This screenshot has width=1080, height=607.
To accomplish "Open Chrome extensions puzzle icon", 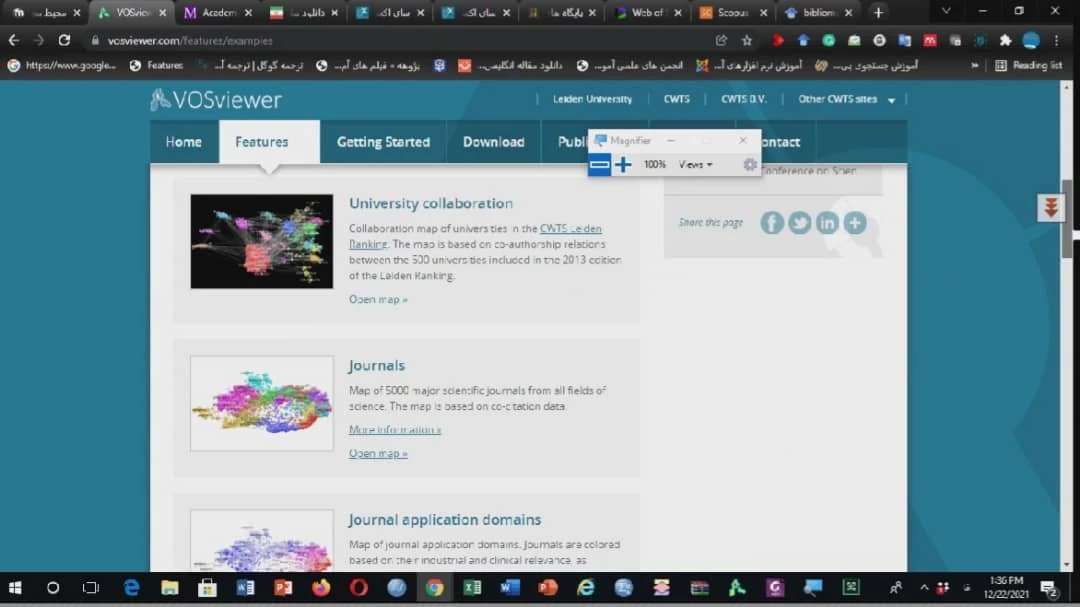I will point(1005,41).
